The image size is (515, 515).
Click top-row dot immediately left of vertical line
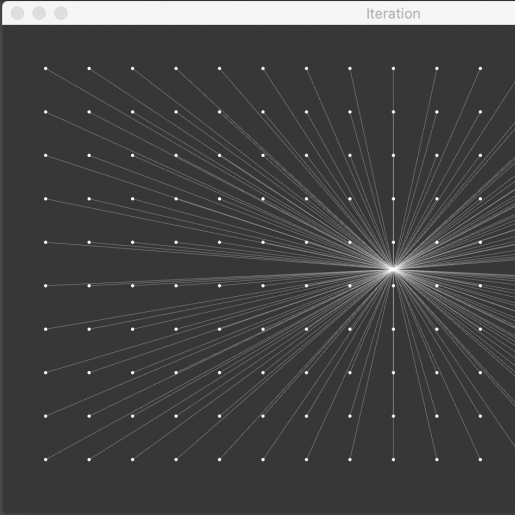pyautogui.click(x=350, y=69)
